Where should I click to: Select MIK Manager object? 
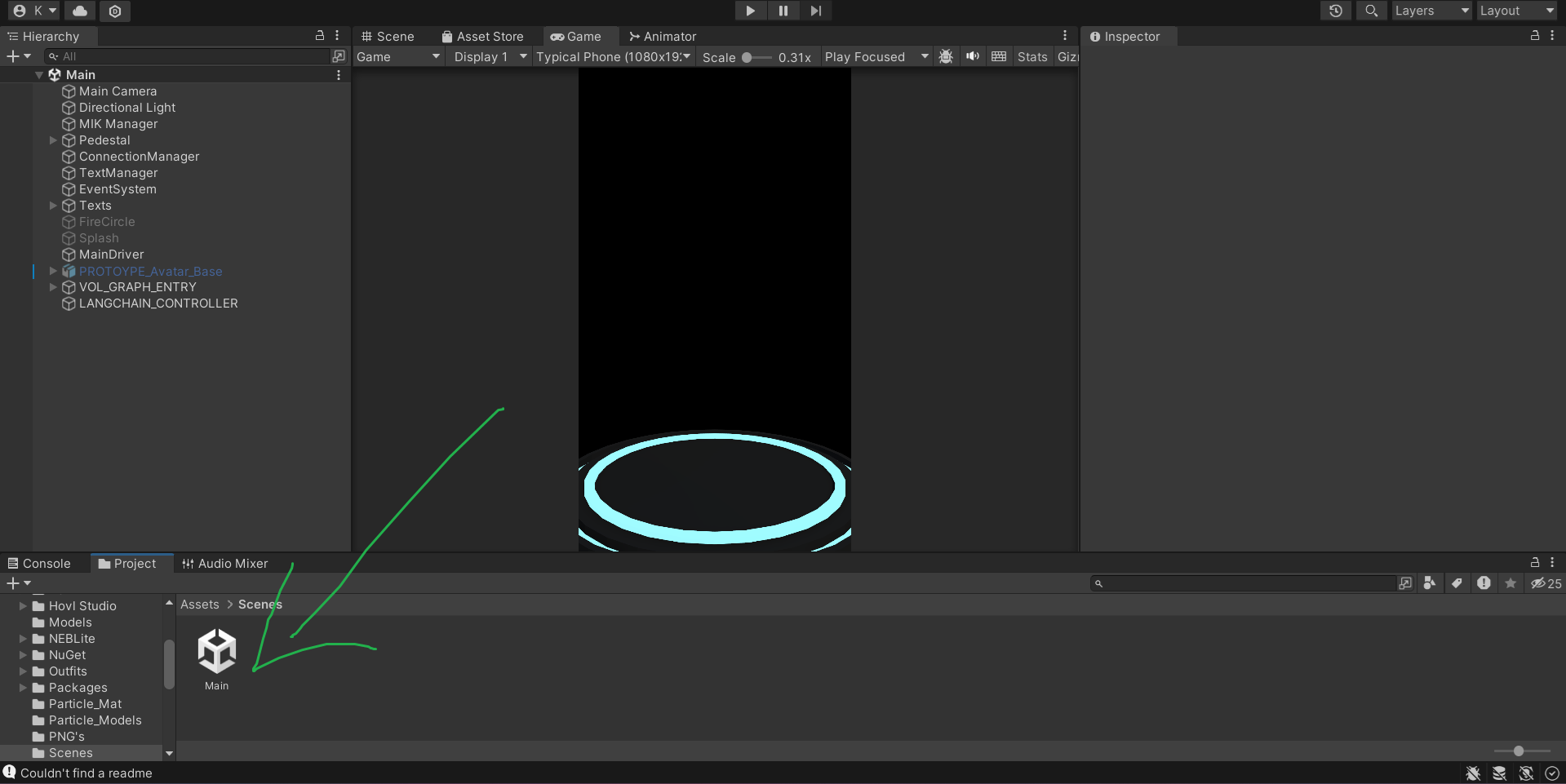tap(118, 124)
